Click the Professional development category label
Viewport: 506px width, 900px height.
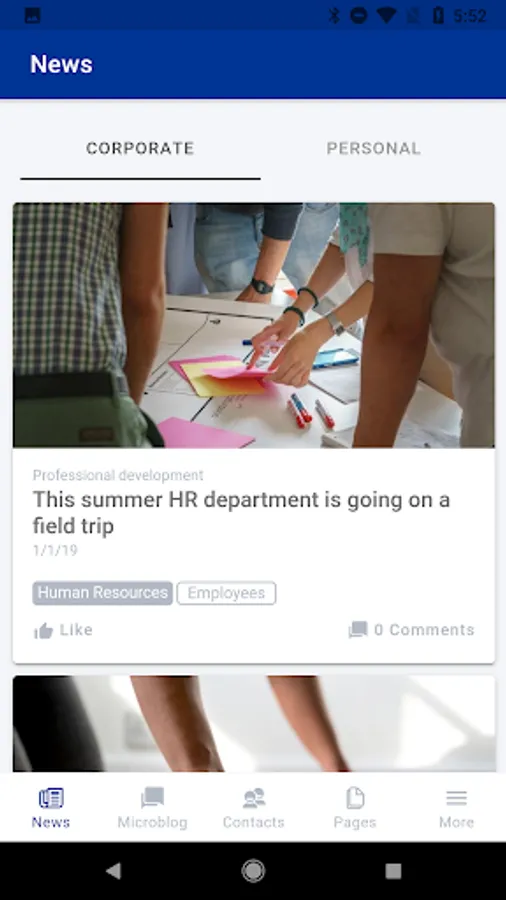point(118,475)
